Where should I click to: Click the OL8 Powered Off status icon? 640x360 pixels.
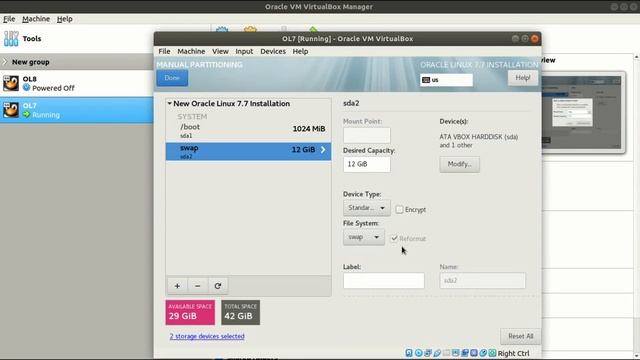(x=27, y=87)
